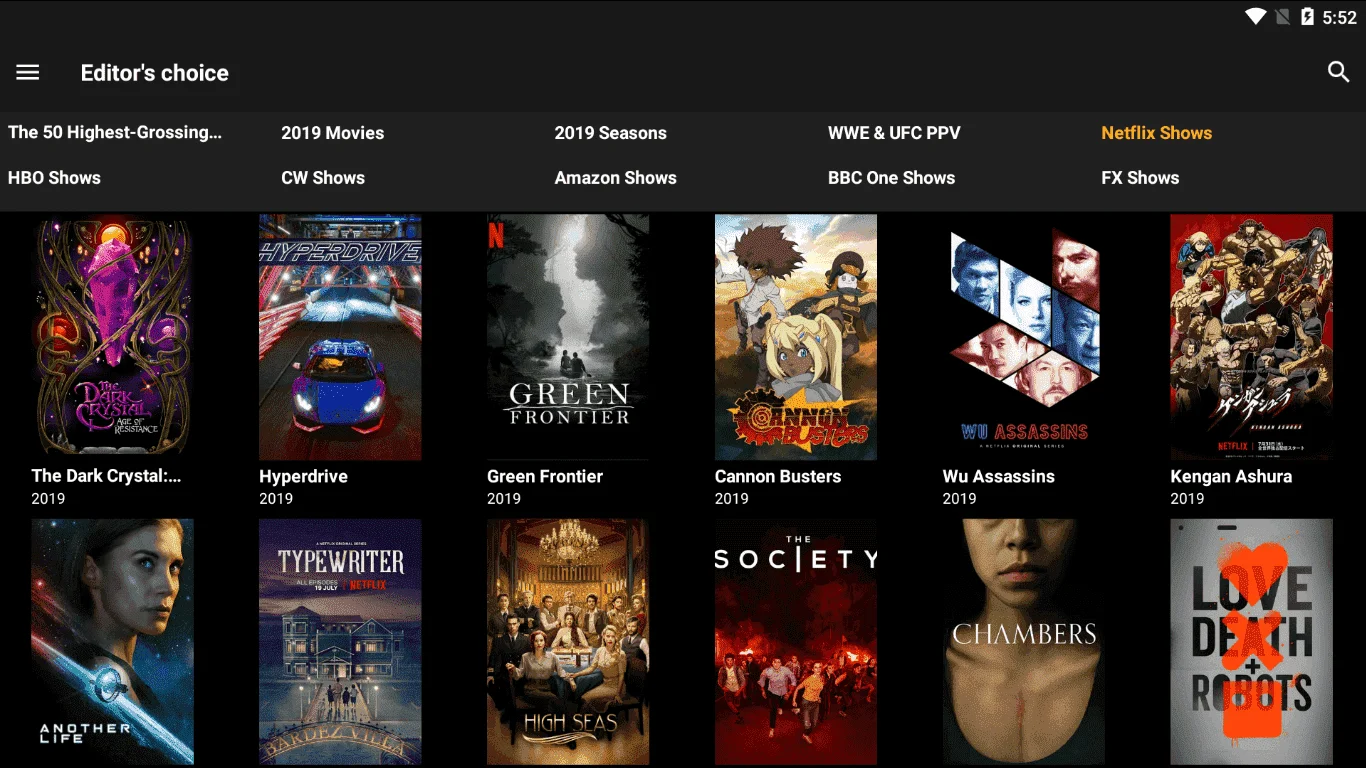This screenshot has height=768, width=1366.
Task: Click the Wu Assassins title text
Action: click(x=999, y=476)
